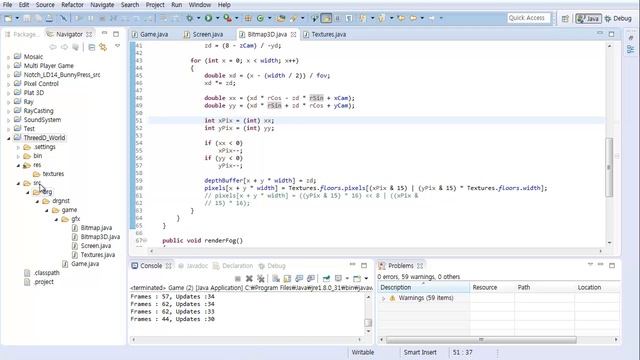Click the Clear Console icon

coord(276,278)
